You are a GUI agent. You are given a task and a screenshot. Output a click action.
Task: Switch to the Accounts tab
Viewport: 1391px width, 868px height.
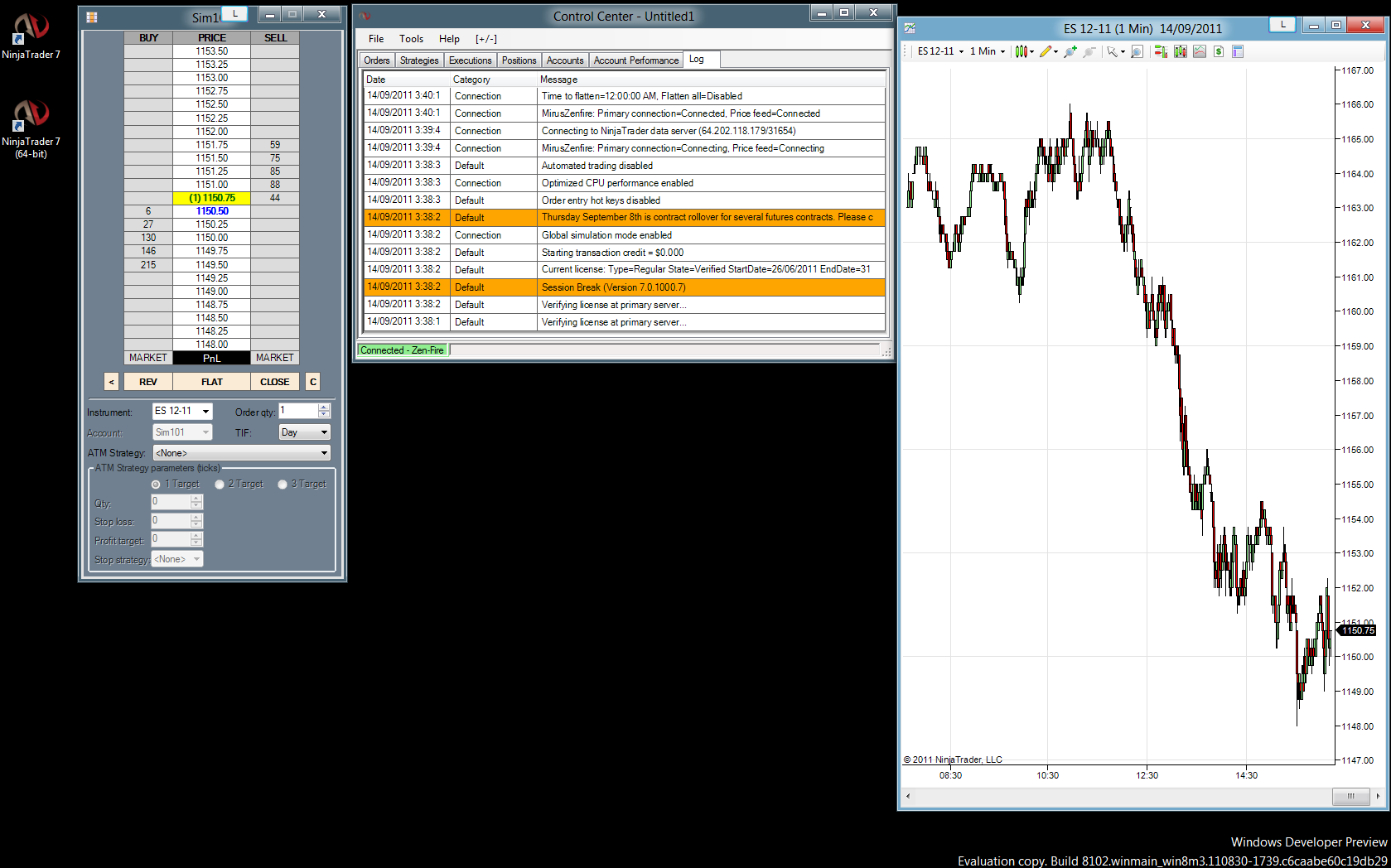[565, 60]
